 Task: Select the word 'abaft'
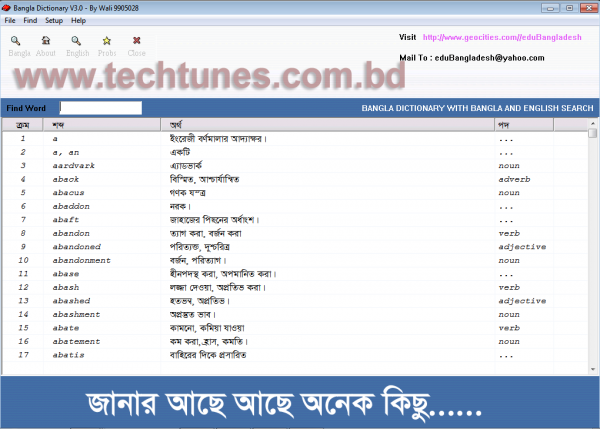[x=66, y=220]
